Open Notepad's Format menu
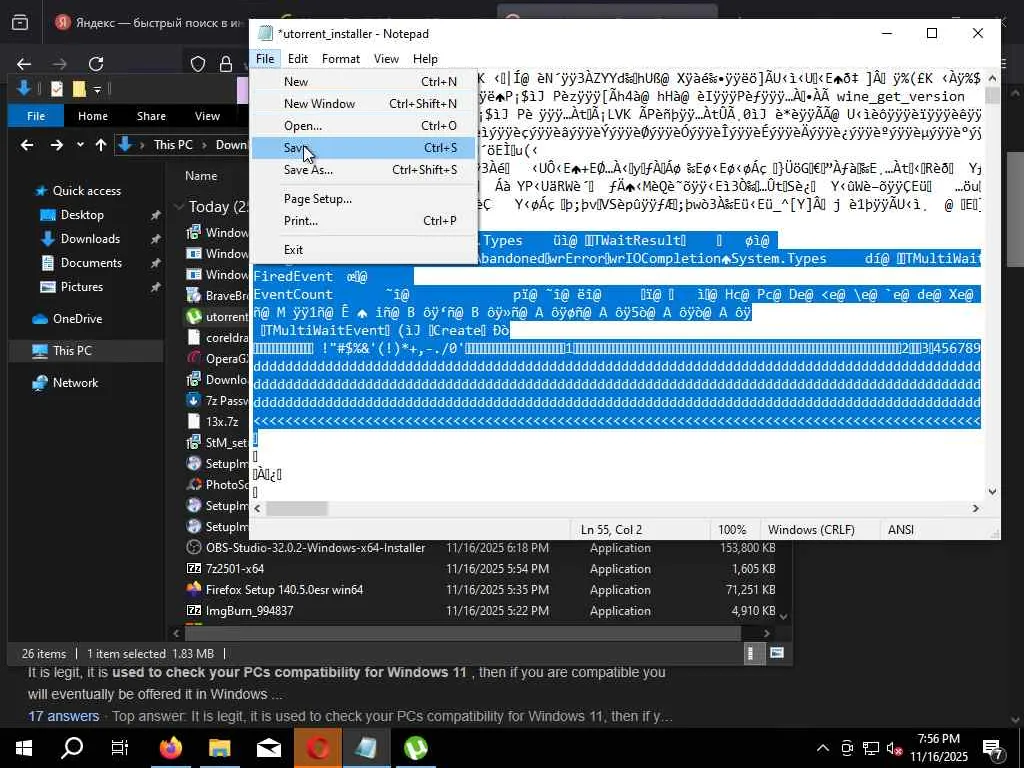 [x=341, y=59]
